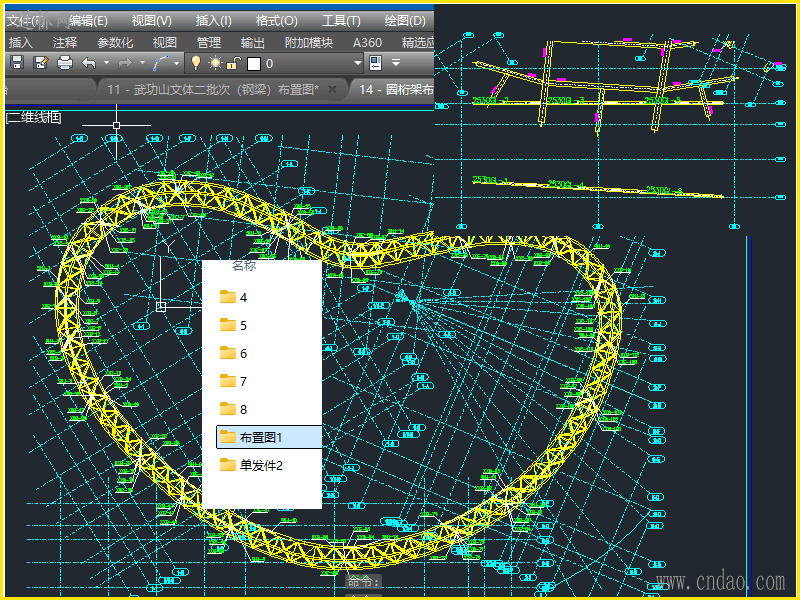800x600 pixels.
Task: Switch to the 输出 ribbon tab
Action: pos(253,43)
